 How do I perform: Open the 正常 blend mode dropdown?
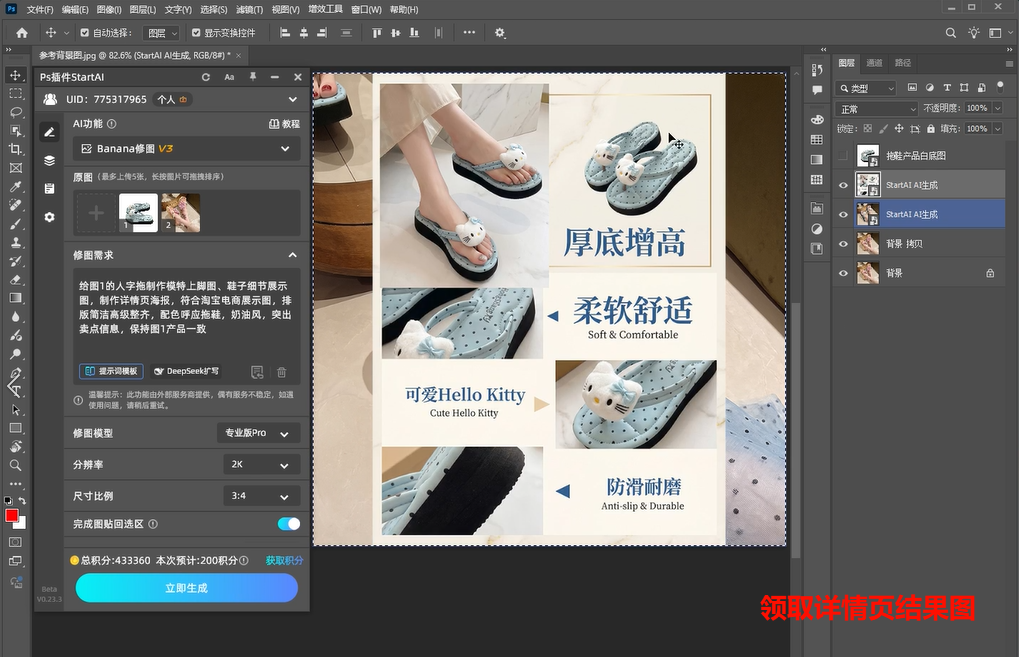(x=876, y=109)
